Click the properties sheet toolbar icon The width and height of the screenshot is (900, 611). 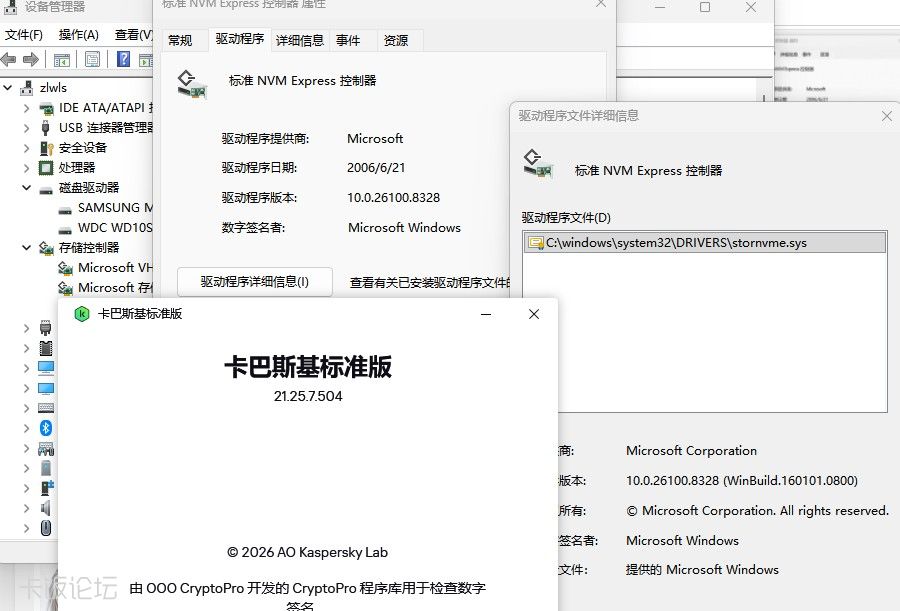tap(92, 59)
